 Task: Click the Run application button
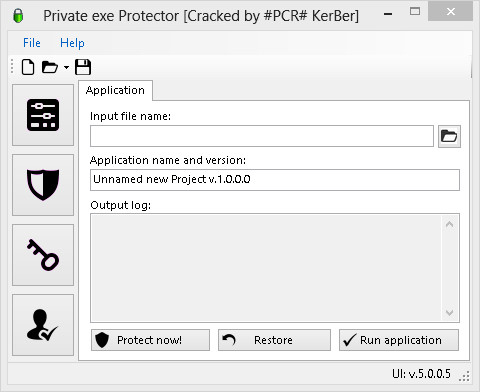(x=399, y=340)
